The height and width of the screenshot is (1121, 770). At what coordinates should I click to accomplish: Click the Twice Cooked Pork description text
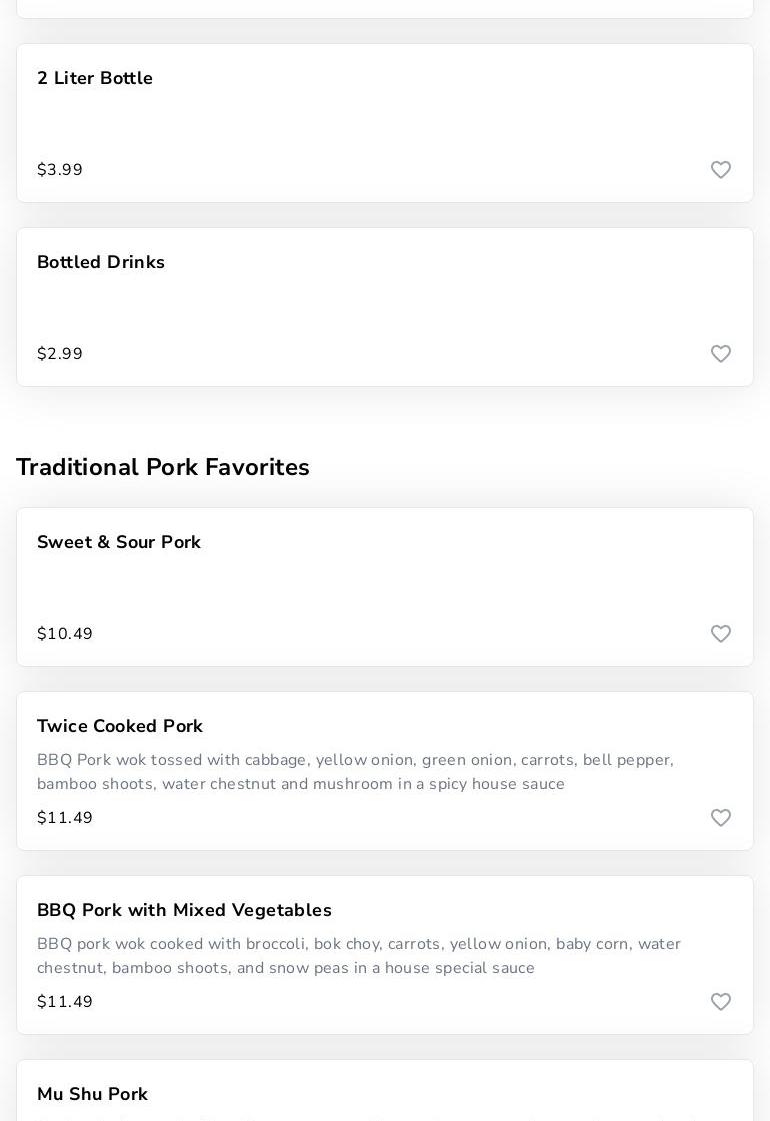(355, 772)
